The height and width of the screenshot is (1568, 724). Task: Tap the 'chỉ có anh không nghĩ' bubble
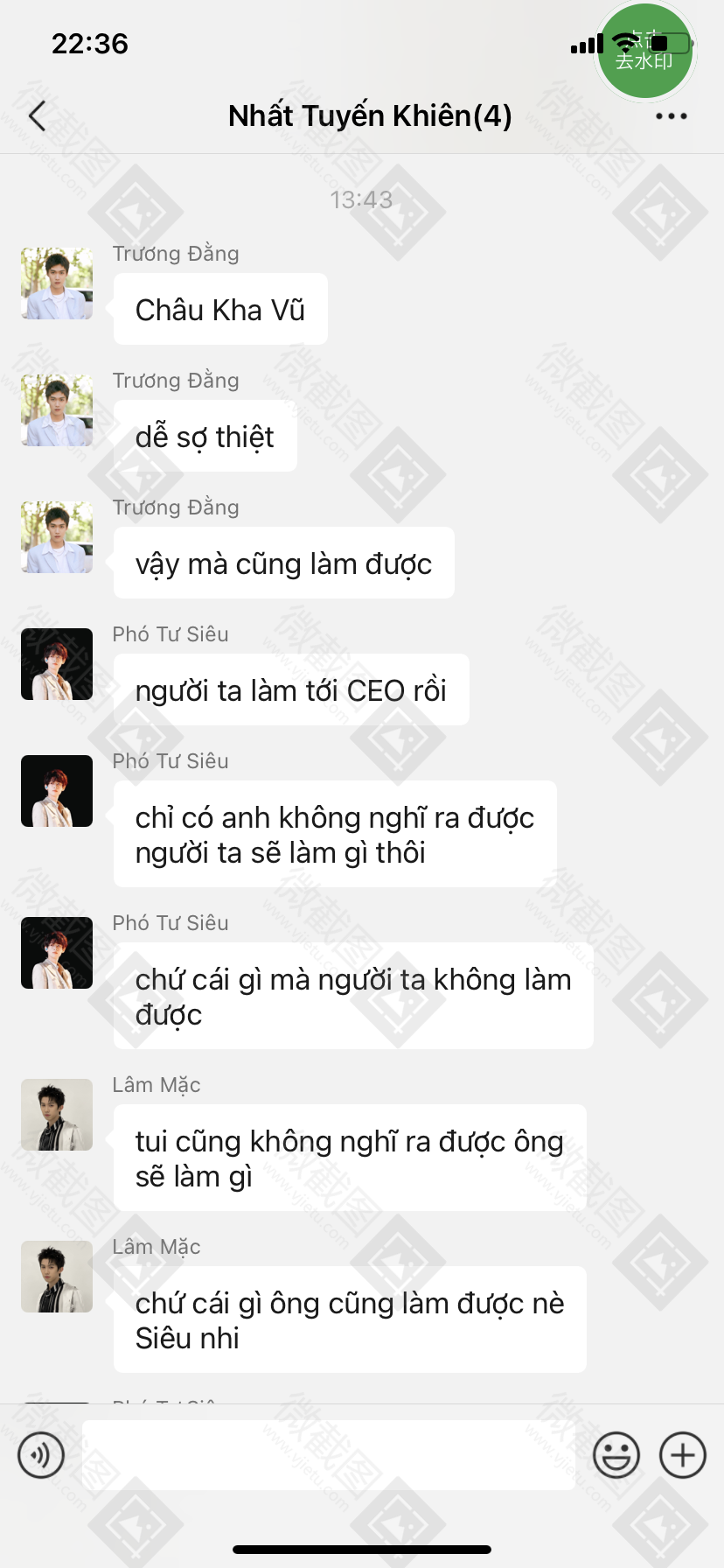coord(335,834)
